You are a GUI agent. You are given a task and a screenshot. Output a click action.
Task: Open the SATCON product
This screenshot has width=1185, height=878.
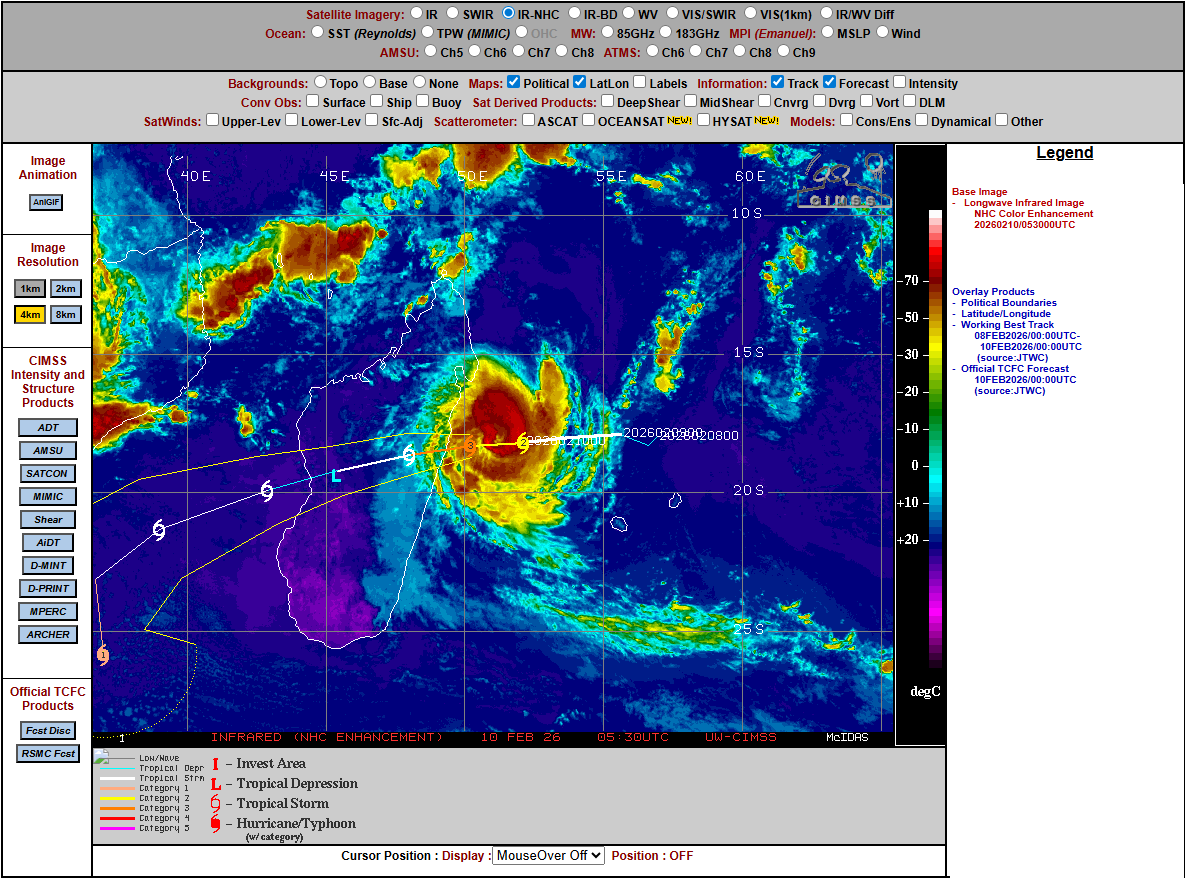click(47, 474)
